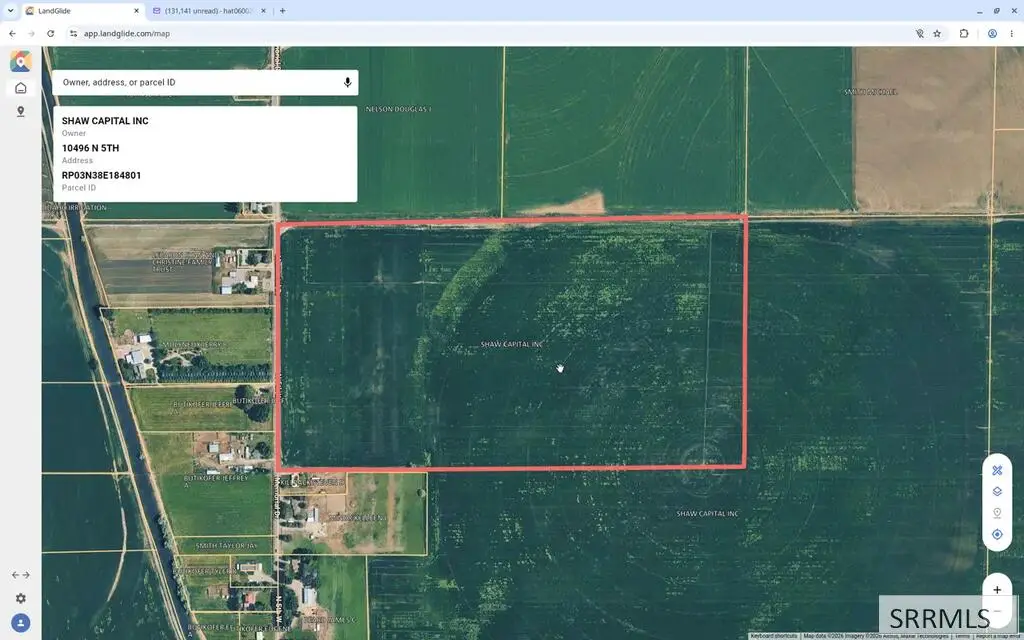Toggle sidebar with the left-right arrows icon
This screenshot has width=1024, height=640.
pos(20,575)
